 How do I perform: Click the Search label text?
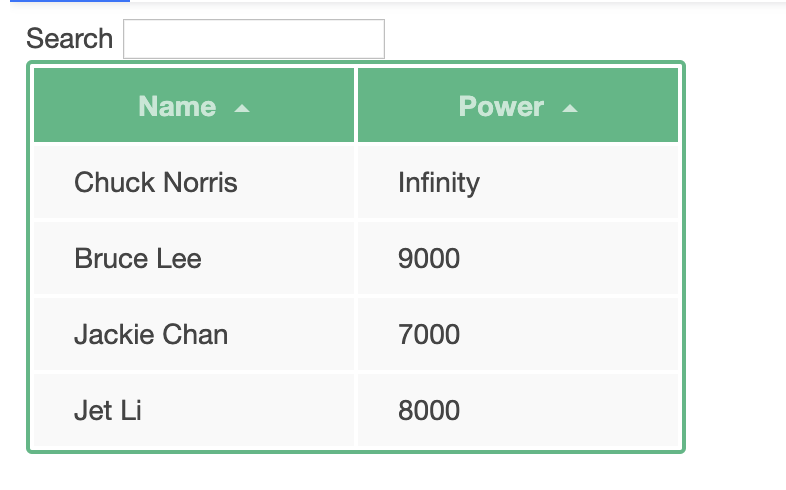(69, 39)
